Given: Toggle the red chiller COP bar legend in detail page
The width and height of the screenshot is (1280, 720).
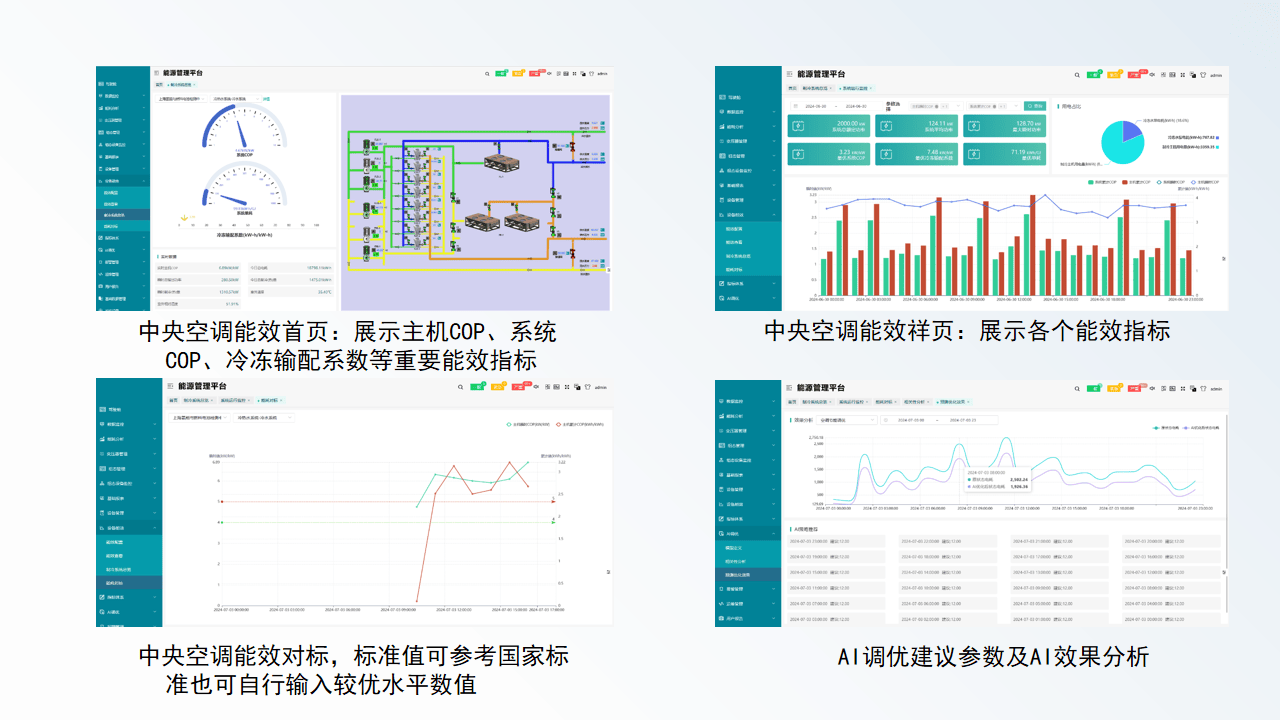Looking at the screenshot, I should pyautogui.click(x=1137, y=182).
